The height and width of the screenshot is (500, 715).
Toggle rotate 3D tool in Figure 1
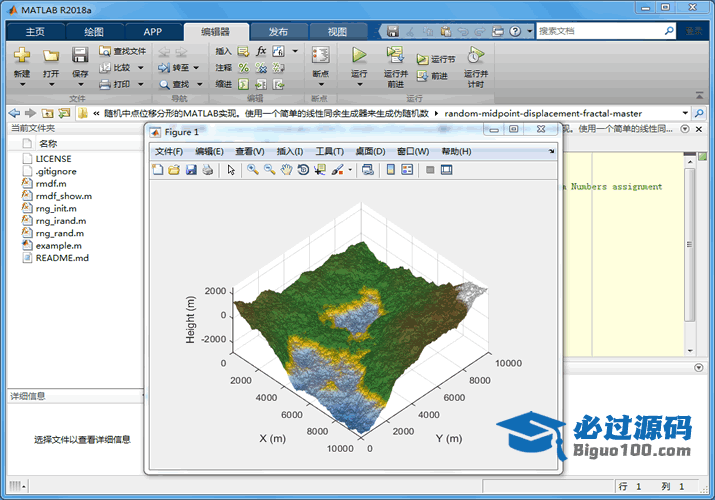303,170
